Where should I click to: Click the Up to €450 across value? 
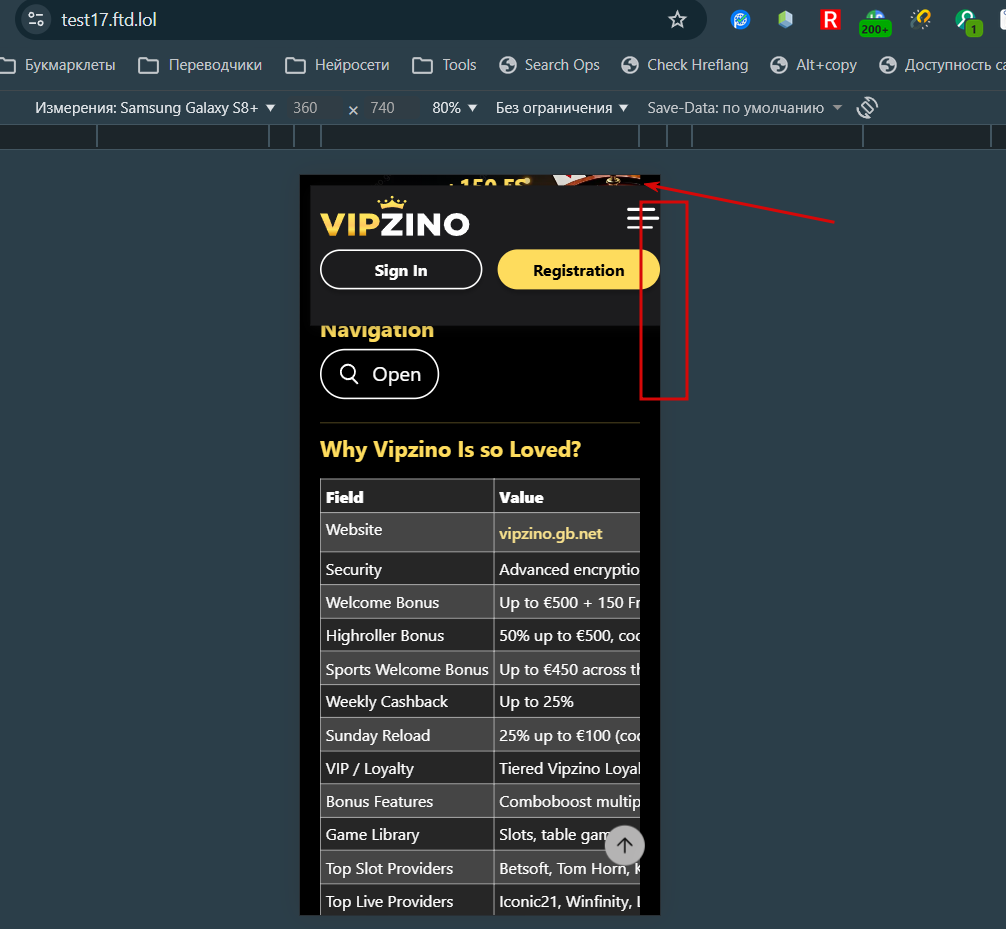pos(567,669)
